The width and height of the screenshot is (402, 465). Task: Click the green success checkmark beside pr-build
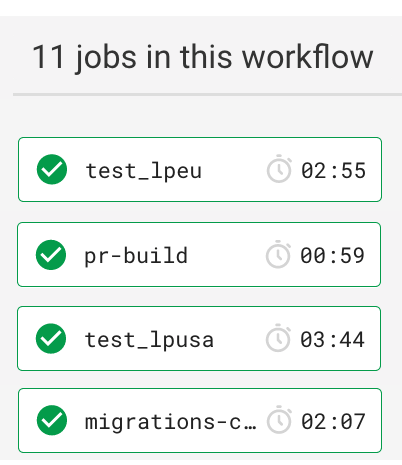tap(51, 255)
